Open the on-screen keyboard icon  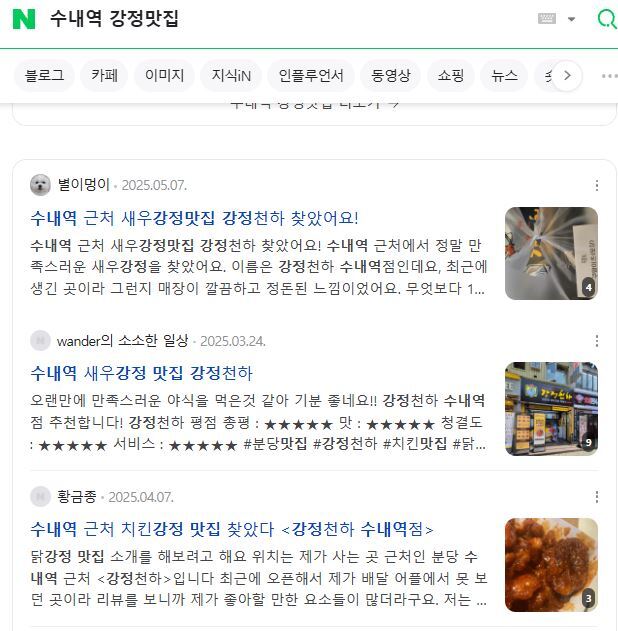pyautogui.click(x=547, y=19)
